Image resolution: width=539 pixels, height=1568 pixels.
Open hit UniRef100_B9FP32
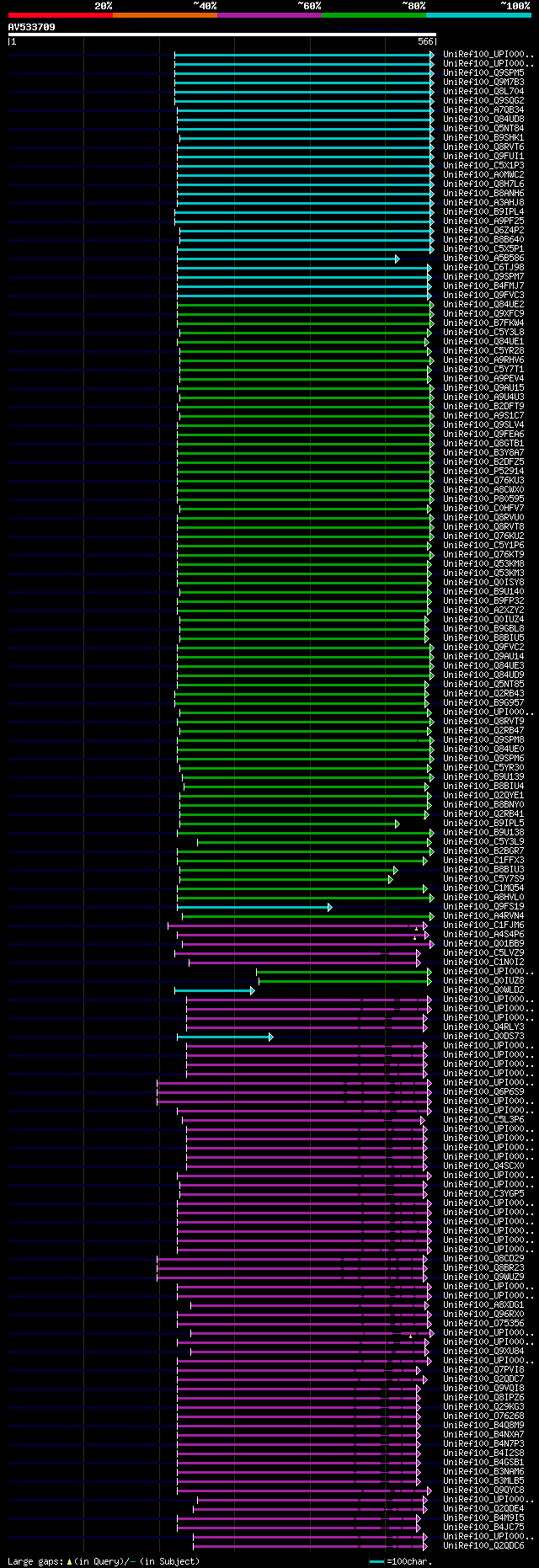coord(483,601)
